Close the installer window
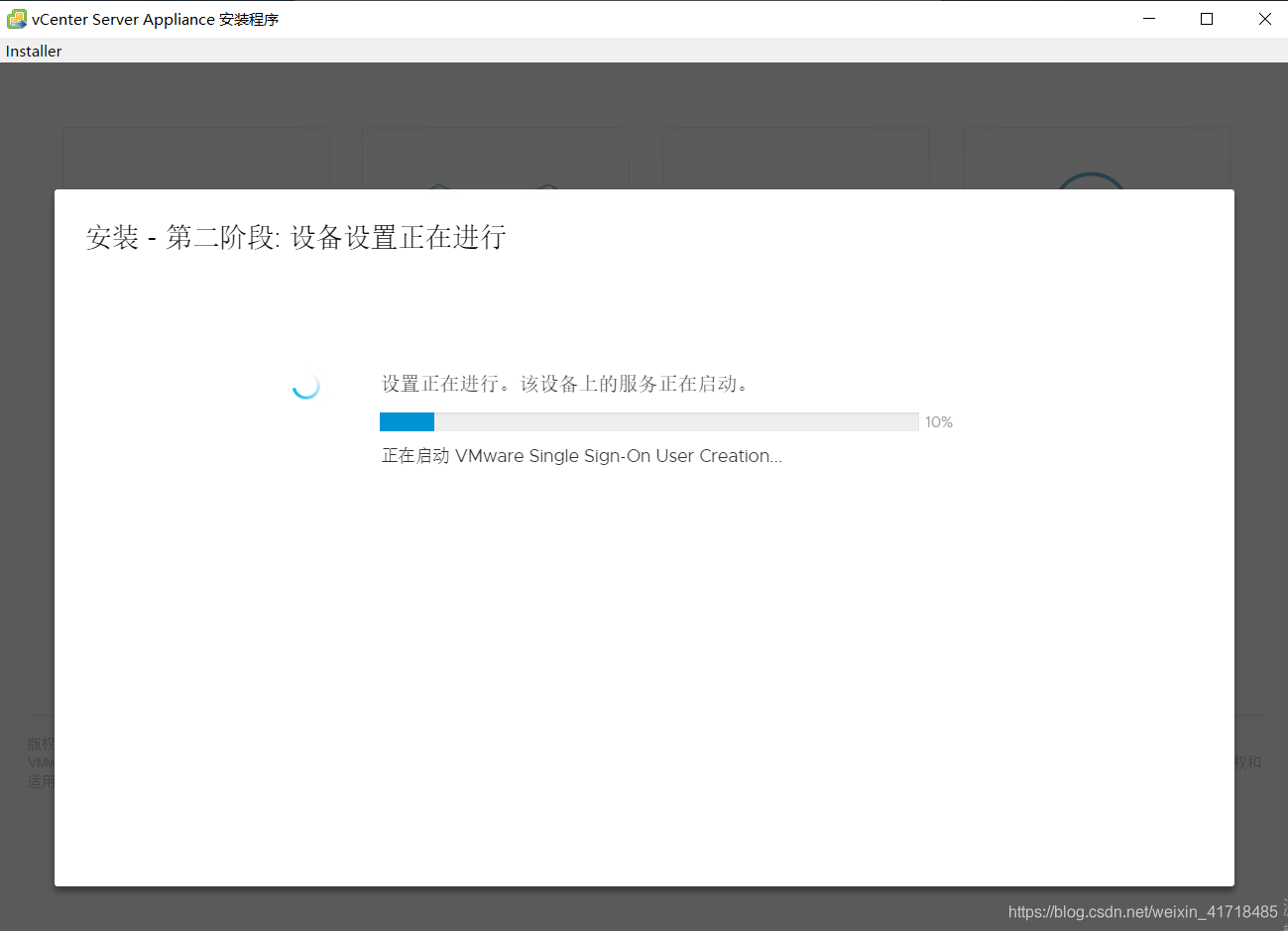This screenshot has width=1288, height=931. click(1264, 19)
